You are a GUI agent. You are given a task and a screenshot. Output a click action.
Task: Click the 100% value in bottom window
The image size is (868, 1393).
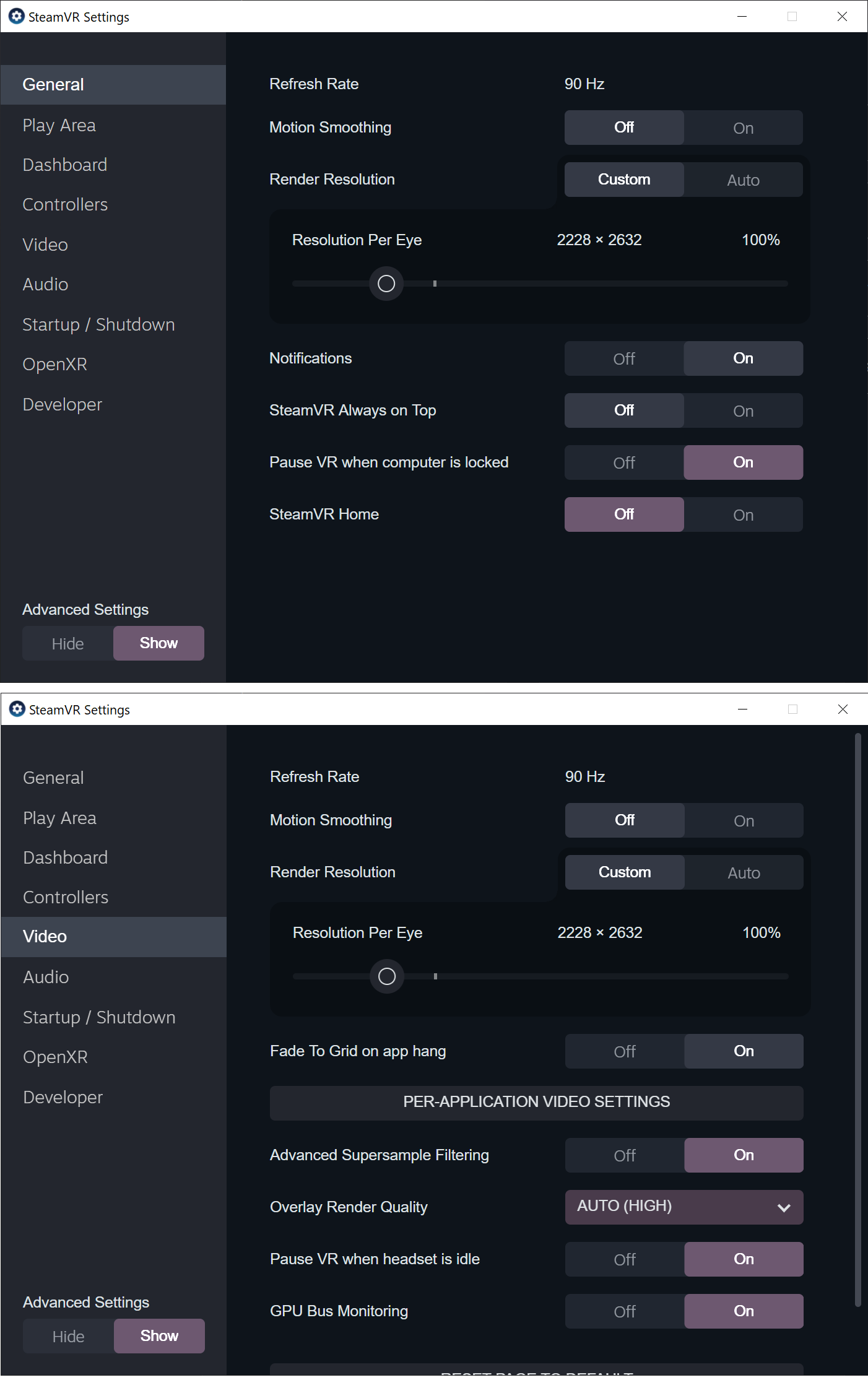pos(762,932)
